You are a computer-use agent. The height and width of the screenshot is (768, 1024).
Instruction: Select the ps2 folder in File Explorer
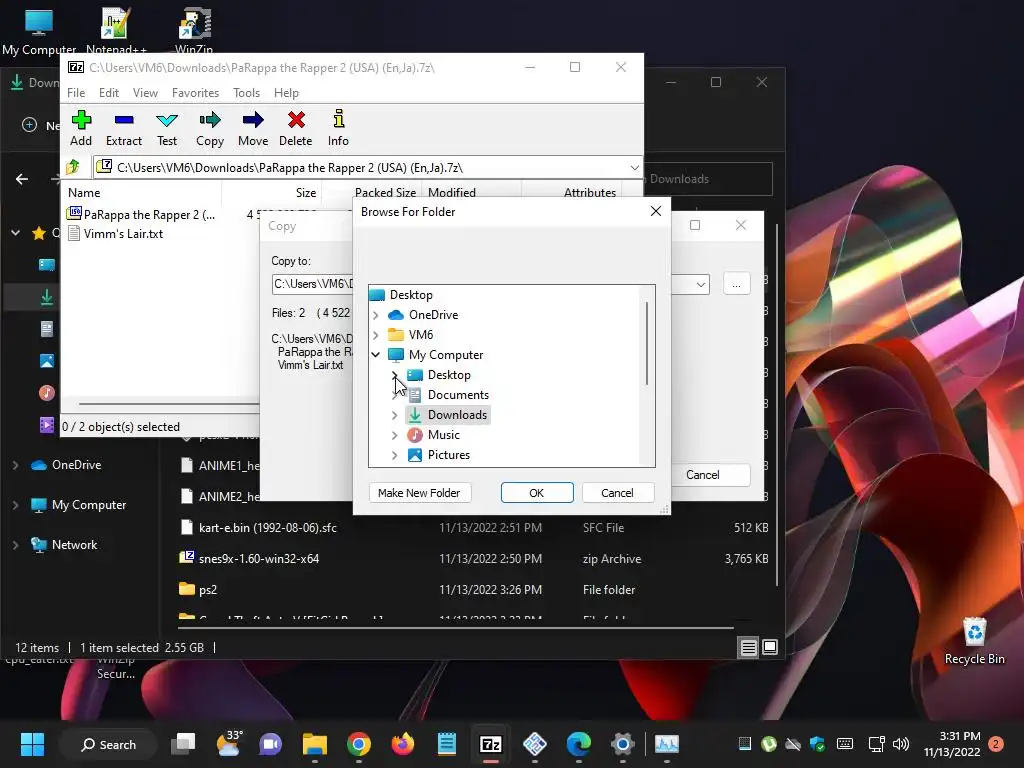[208, 589]
